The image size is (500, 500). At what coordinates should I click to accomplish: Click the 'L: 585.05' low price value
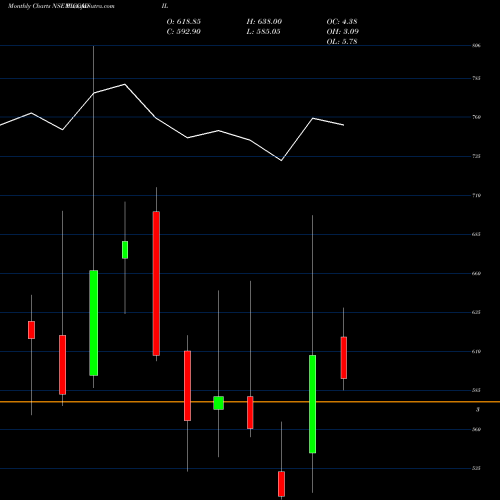(263, 32)
